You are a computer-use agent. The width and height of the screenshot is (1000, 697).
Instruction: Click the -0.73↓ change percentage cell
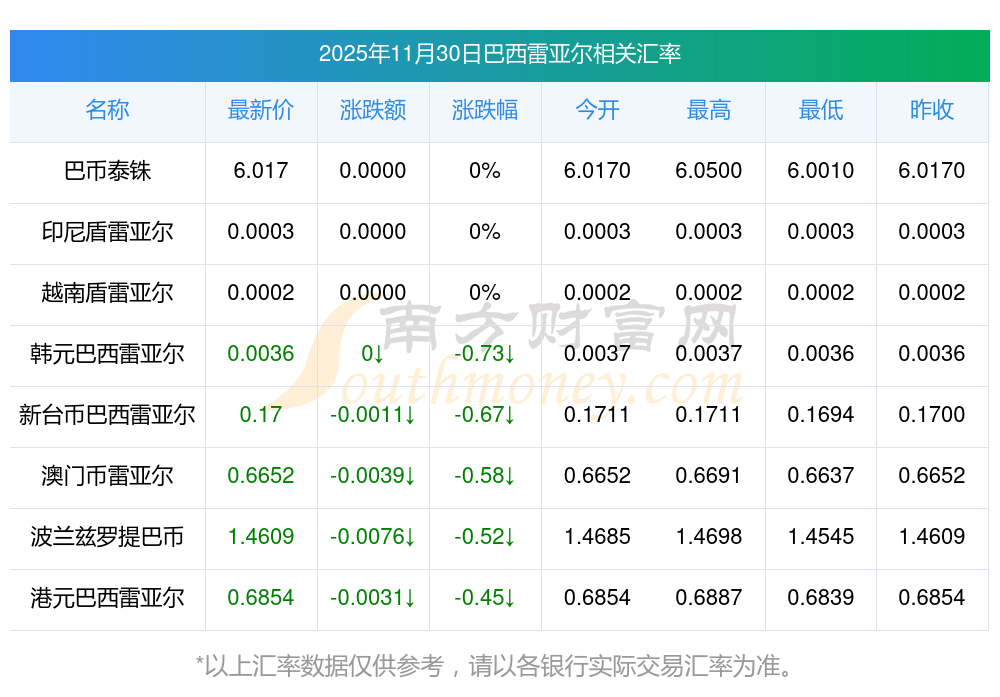pos(485,354)
